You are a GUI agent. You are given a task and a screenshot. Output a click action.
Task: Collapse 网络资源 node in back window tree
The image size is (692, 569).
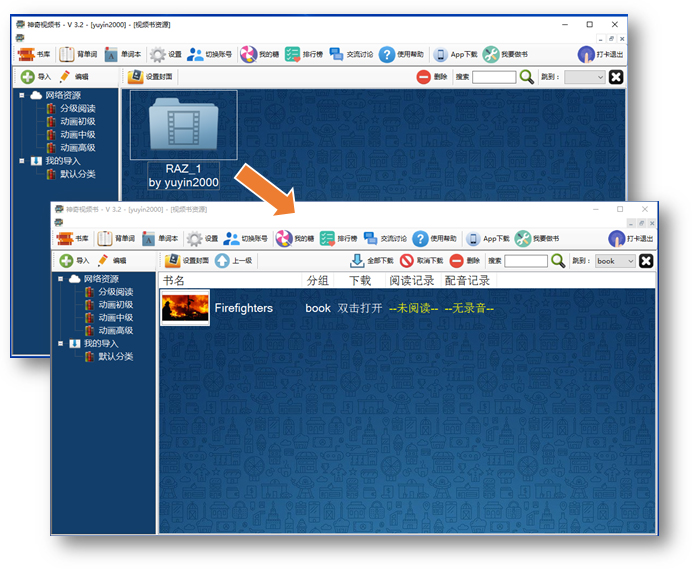(22, 95)
